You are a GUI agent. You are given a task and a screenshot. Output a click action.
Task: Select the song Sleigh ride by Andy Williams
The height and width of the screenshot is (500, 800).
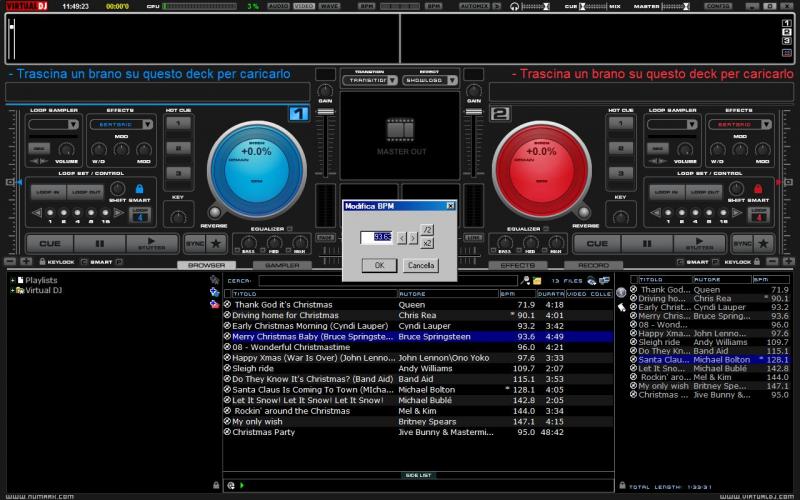click(418, 368)
